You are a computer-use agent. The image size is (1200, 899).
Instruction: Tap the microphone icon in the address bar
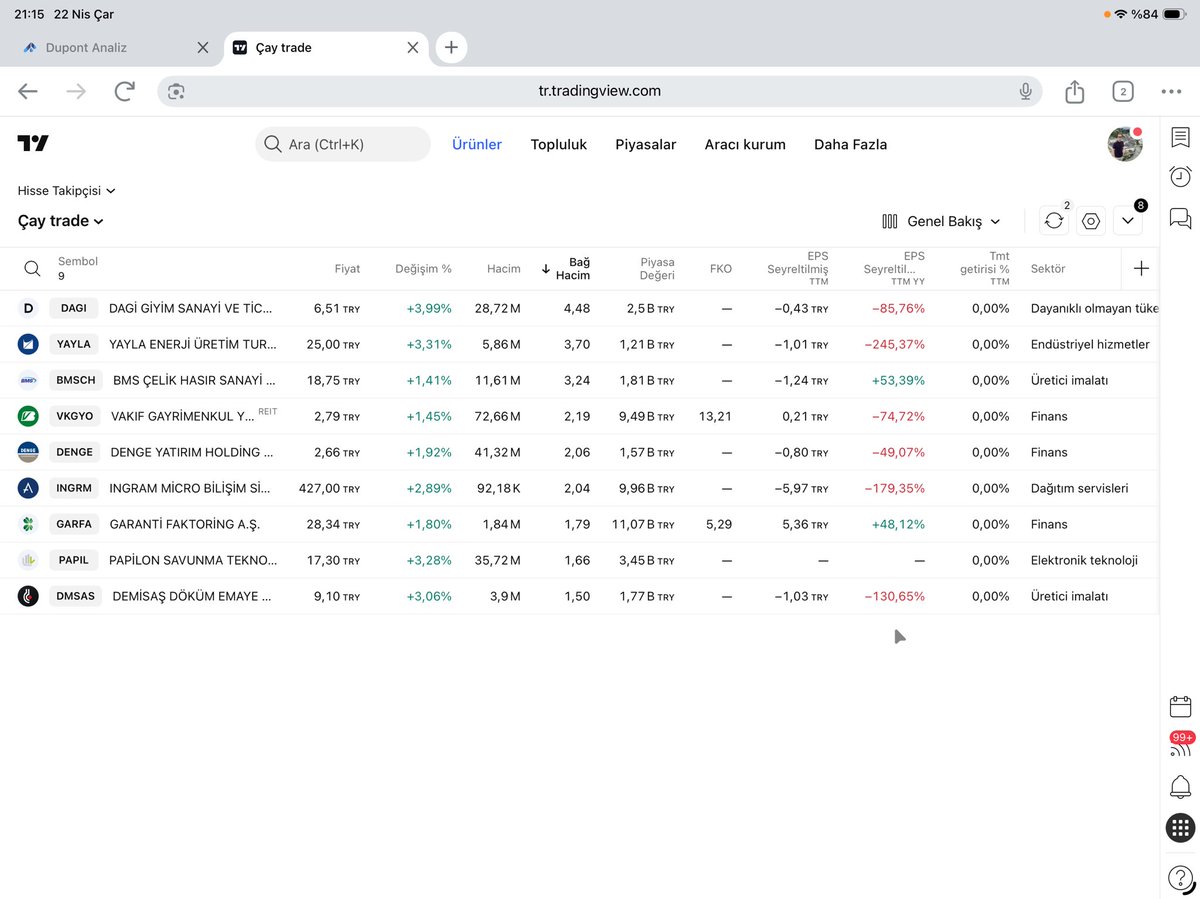point(1025,91)
